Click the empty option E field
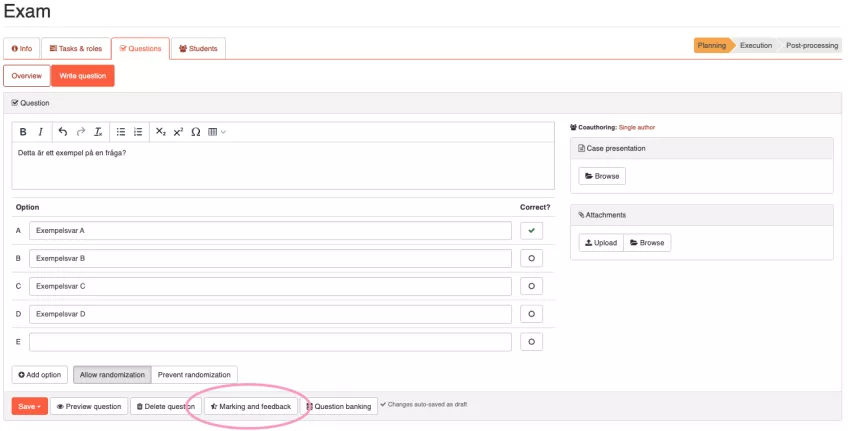848x431 pixels. [x=270, y=342]
